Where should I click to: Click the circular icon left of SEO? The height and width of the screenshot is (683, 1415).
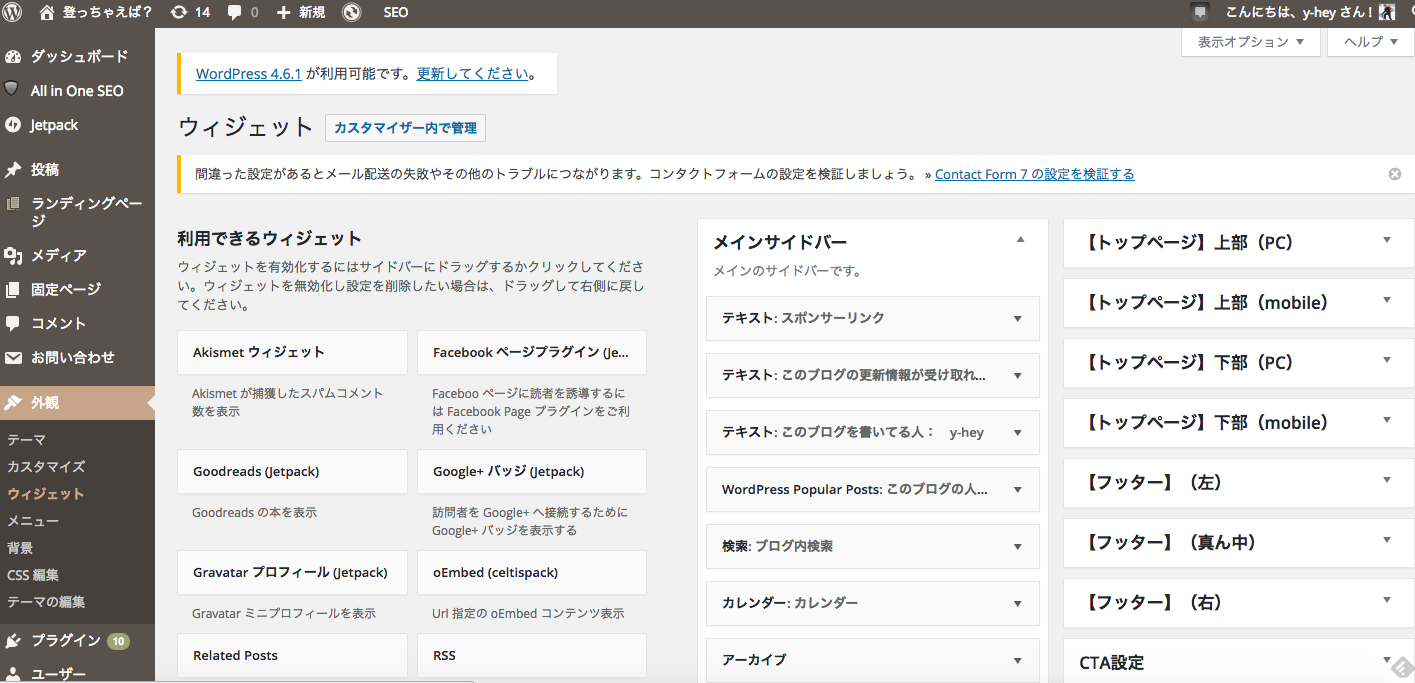(x=351, y=13)
